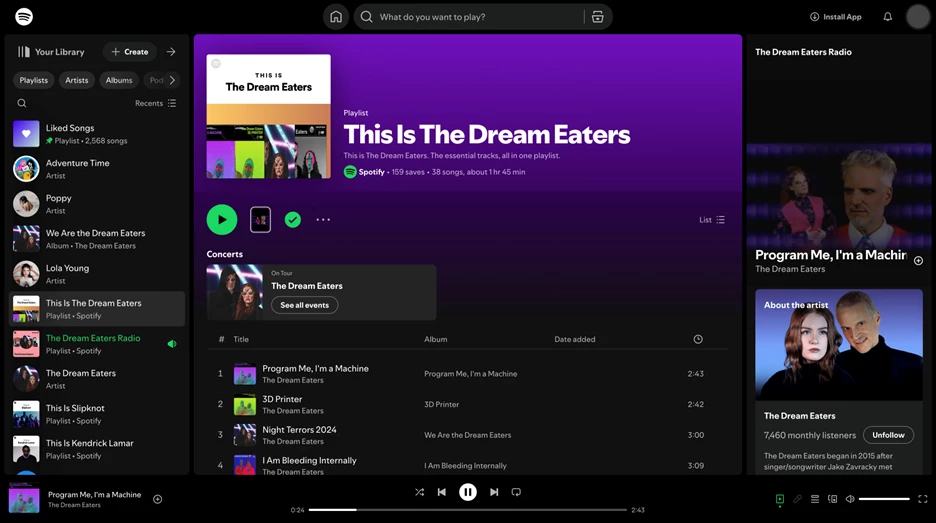Open the playlist preview thumbnail button

260,220
